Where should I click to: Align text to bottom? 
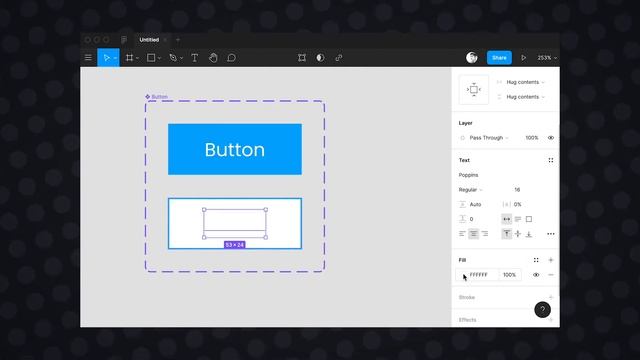click(x=529, y=234)
